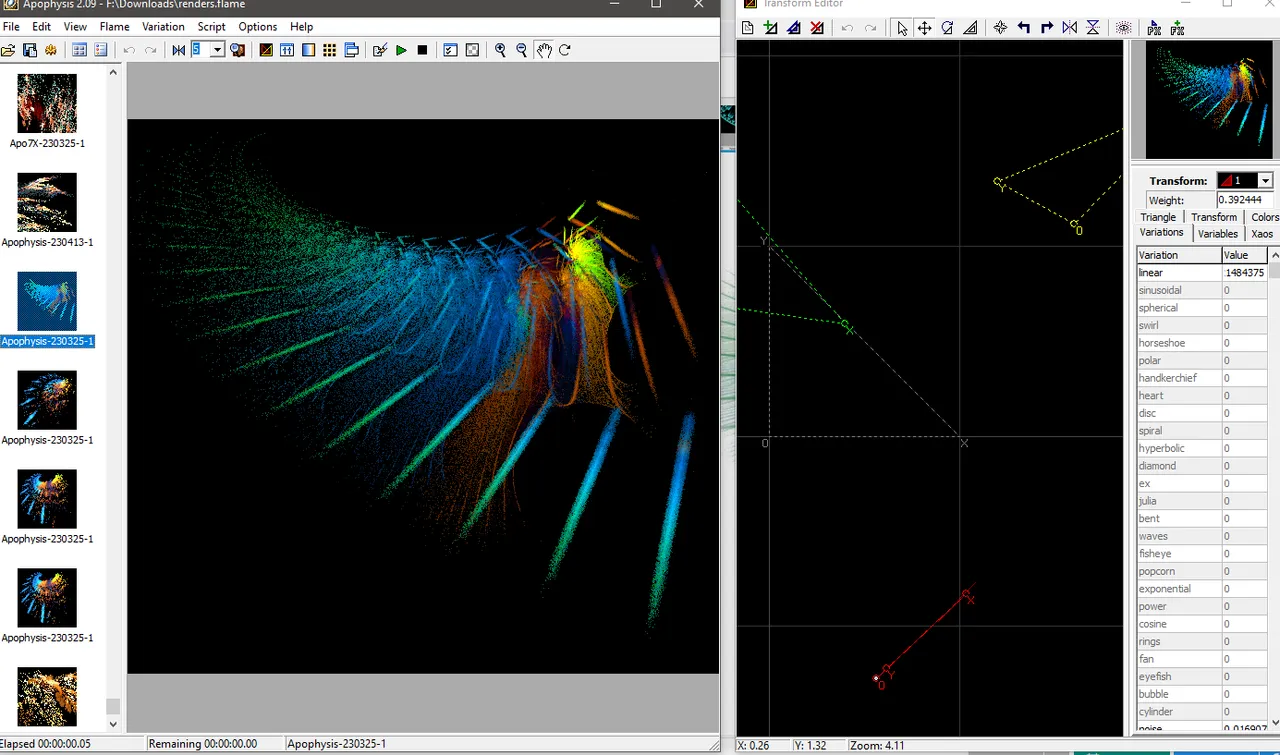The width and height of the screenshot is (1280, 755).
Task: Rotate the triangle 90° counter-clockwise
Action: [x=1024, y=28]
